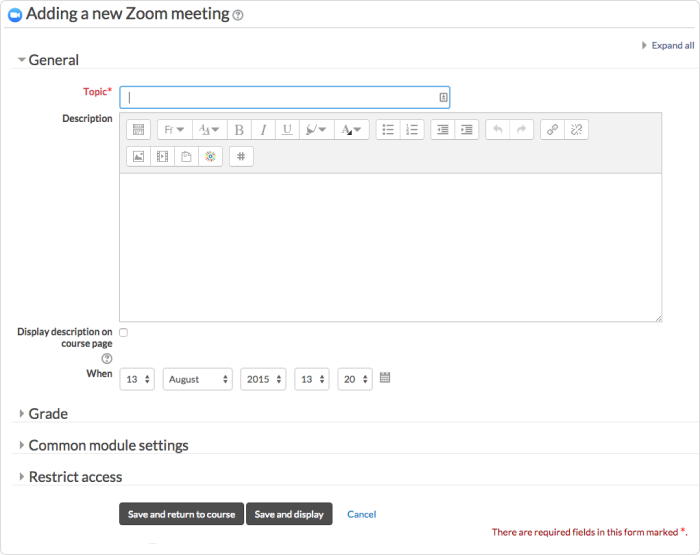This screenshot has height=555, width=700.
Task: Grab the description editor resize handle
Action: click(658, 318)
